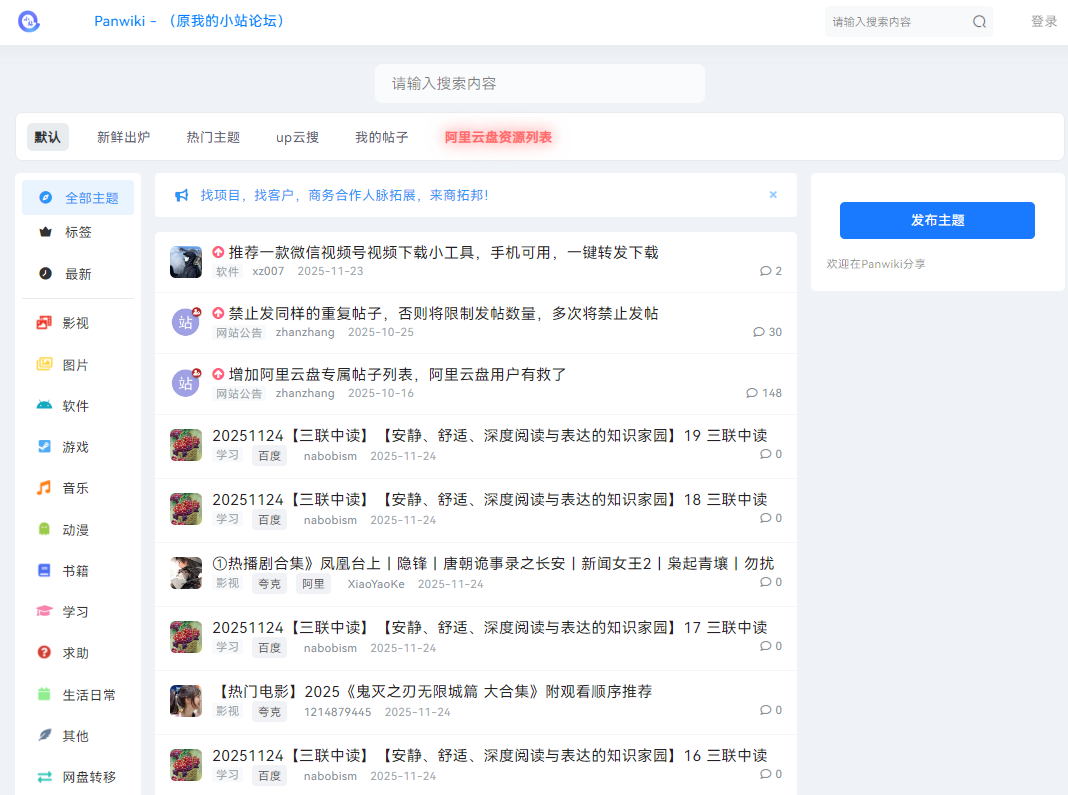The height and width of the screenshot is (795, 1068).
Task: Select the 图片 (pictures) sidebar icon
Action: pyautogui.click(x=43, y=365)
